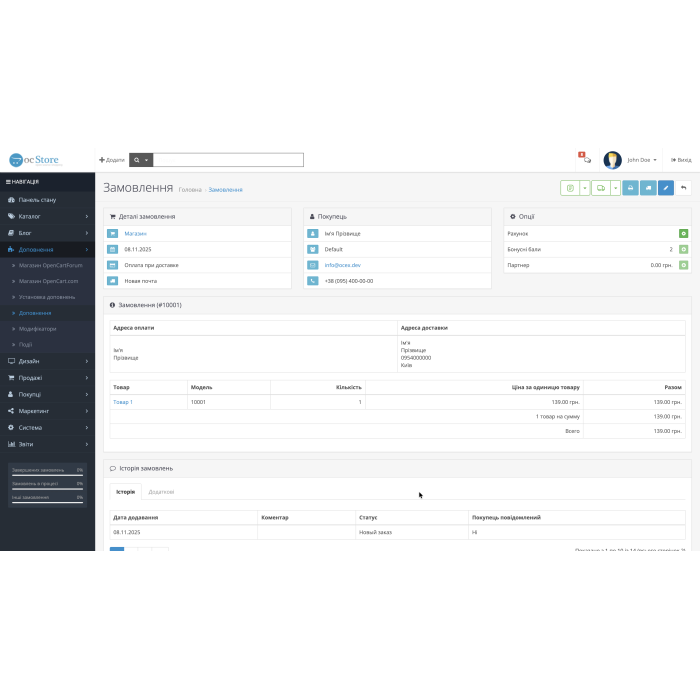The width and height of the screenshot is (700, 700).
Task: Click the Головна breadcrumb link
Action: (190, 190)
